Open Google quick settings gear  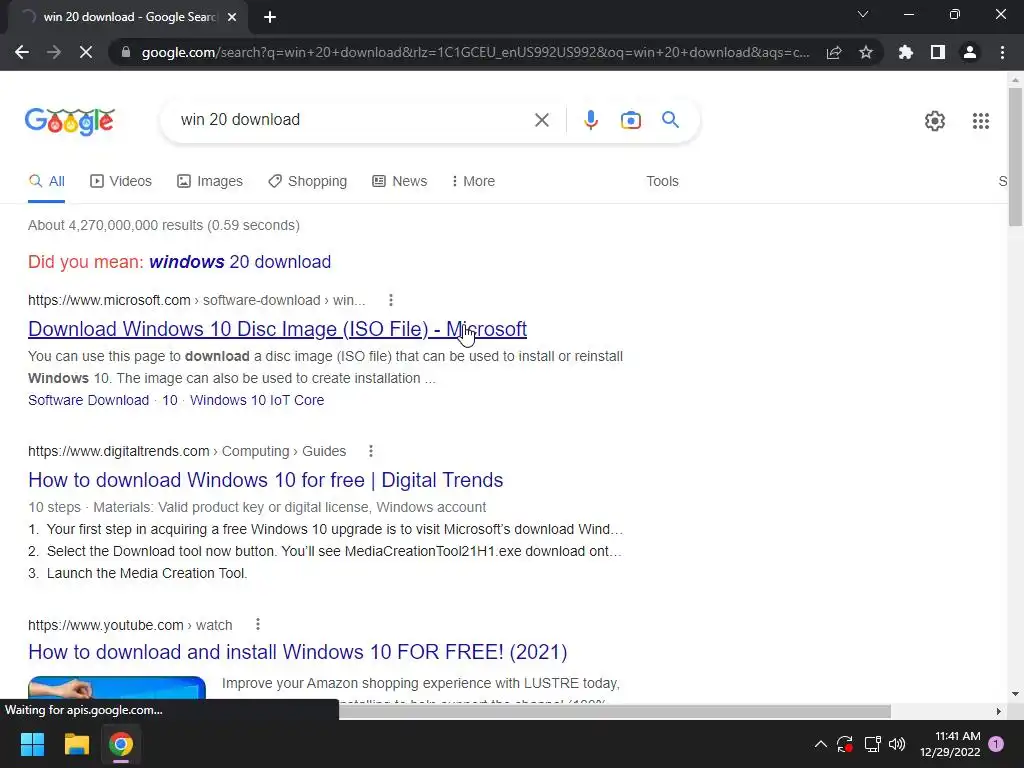coord(935,121)
